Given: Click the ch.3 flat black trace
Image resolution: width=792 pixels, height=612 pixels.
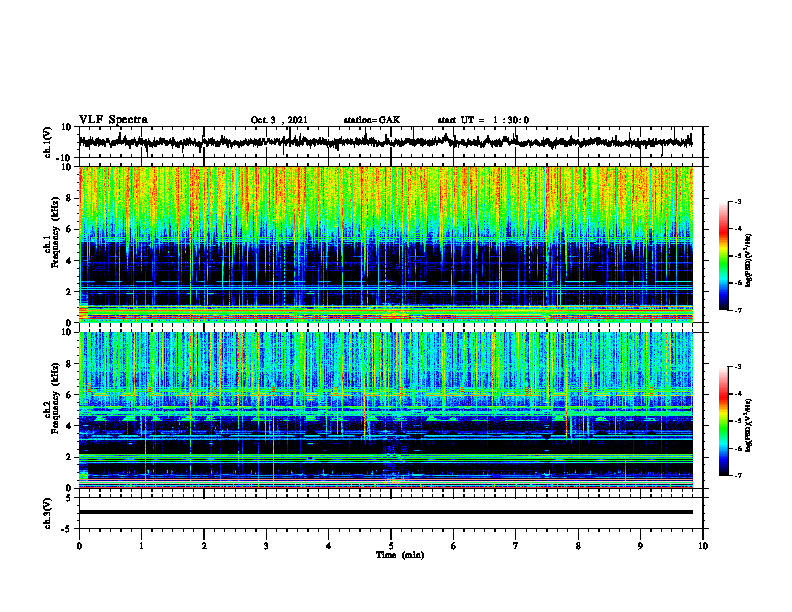Looking at the screenshot, I should (x=385, y=512).
